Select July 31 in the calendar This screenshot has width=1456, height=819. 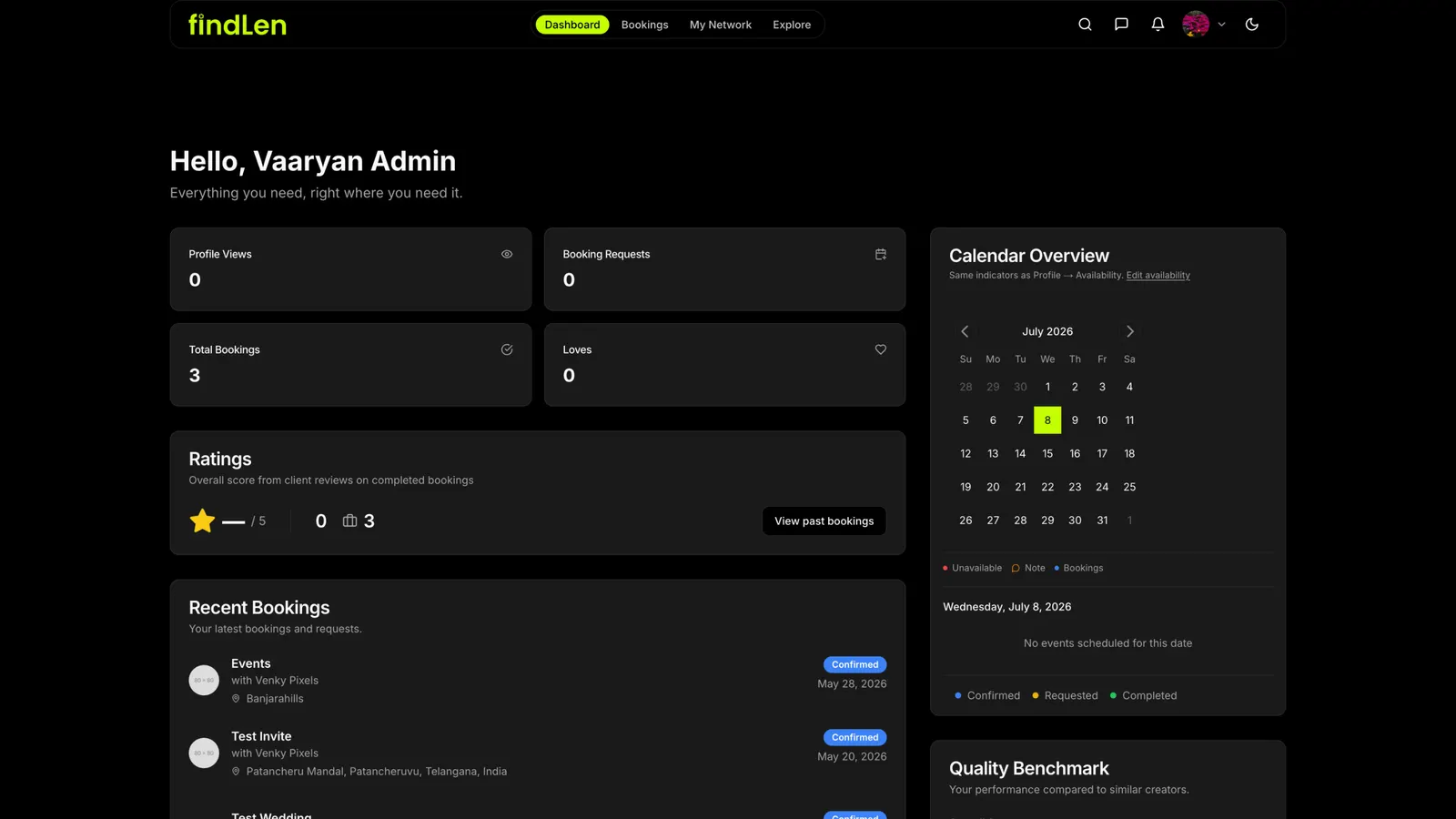tap(1102, 521)
